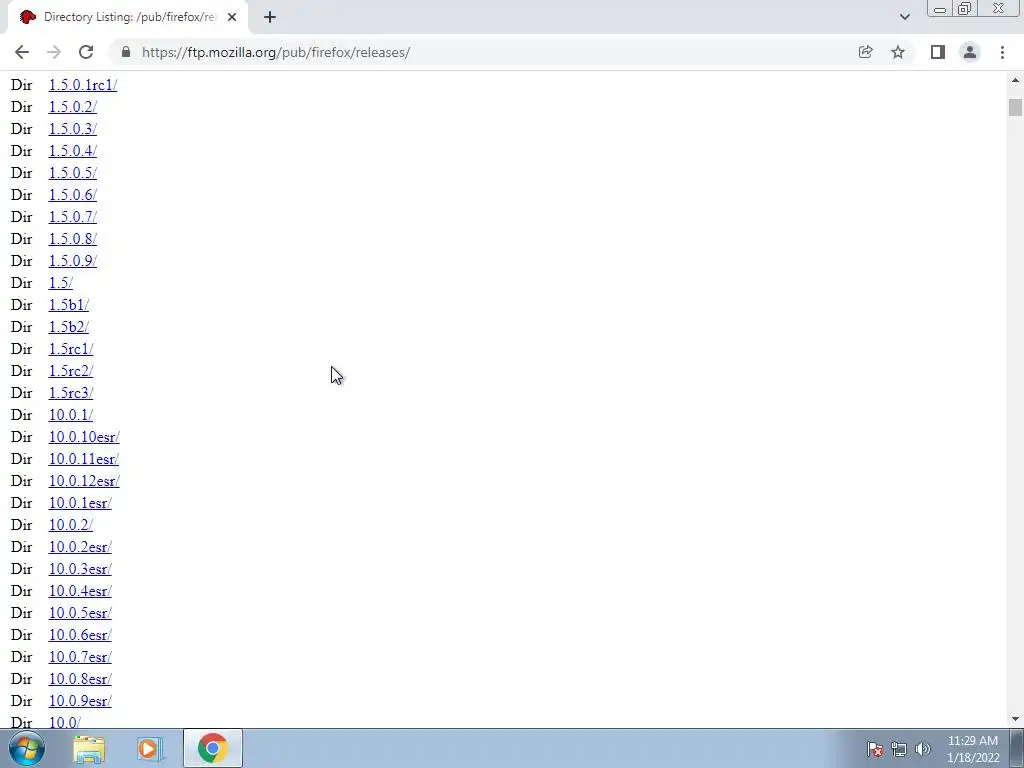The image size is (1024, 768).
Task: Open Chrome's three-dot menu
Action: 1002,52
